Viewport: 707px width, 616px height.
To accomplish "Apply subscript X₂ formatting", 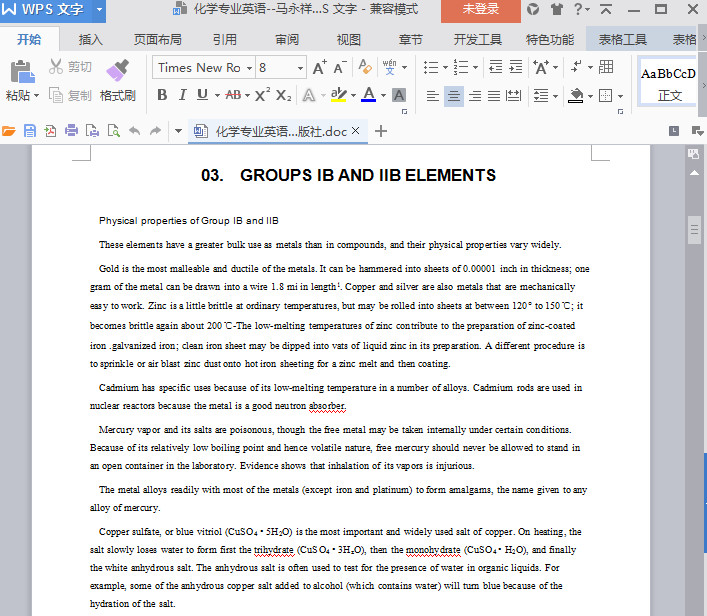I will (284, 95).
